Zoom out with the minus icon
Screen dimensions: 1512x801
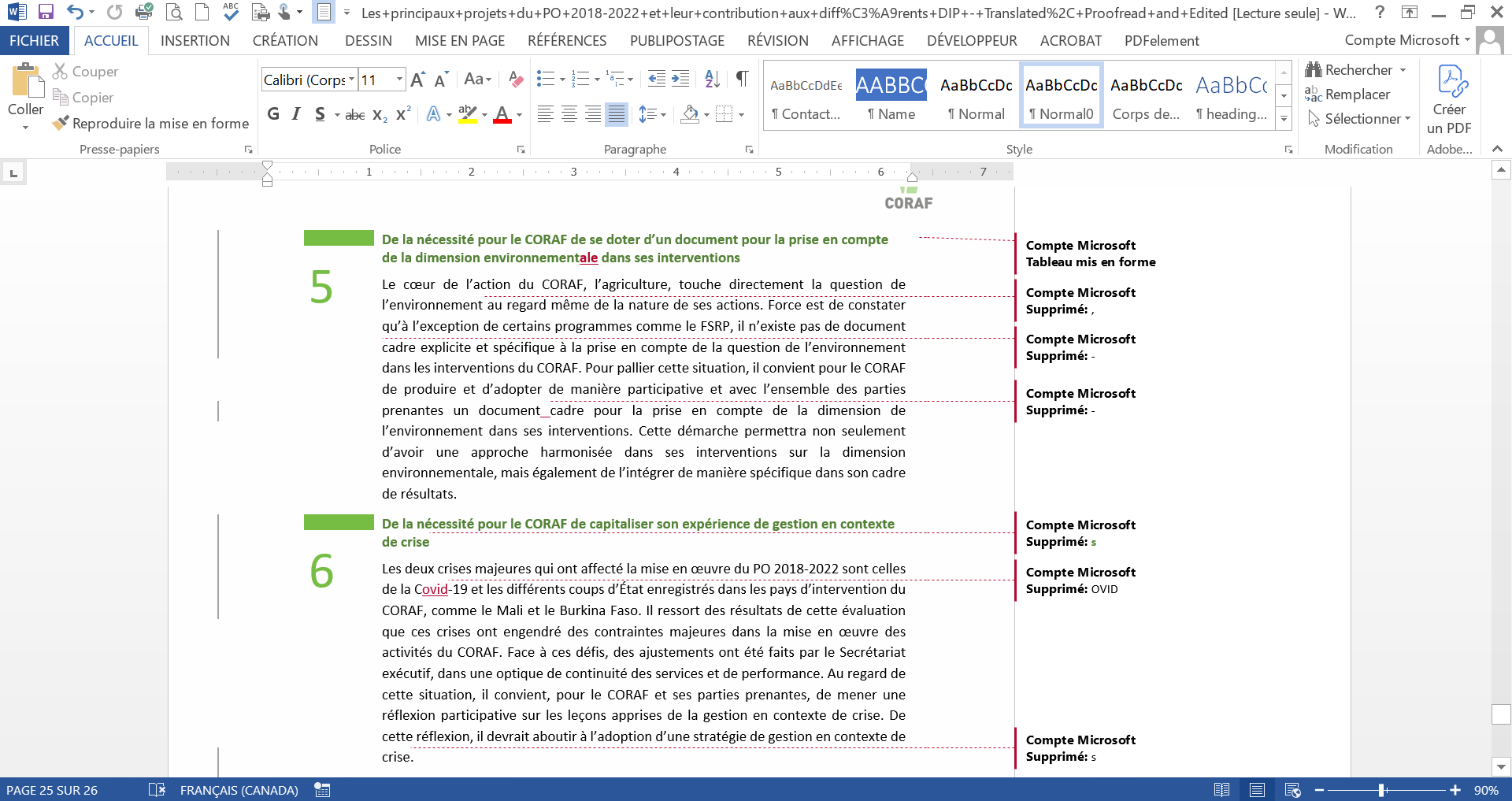(1320, 790)
